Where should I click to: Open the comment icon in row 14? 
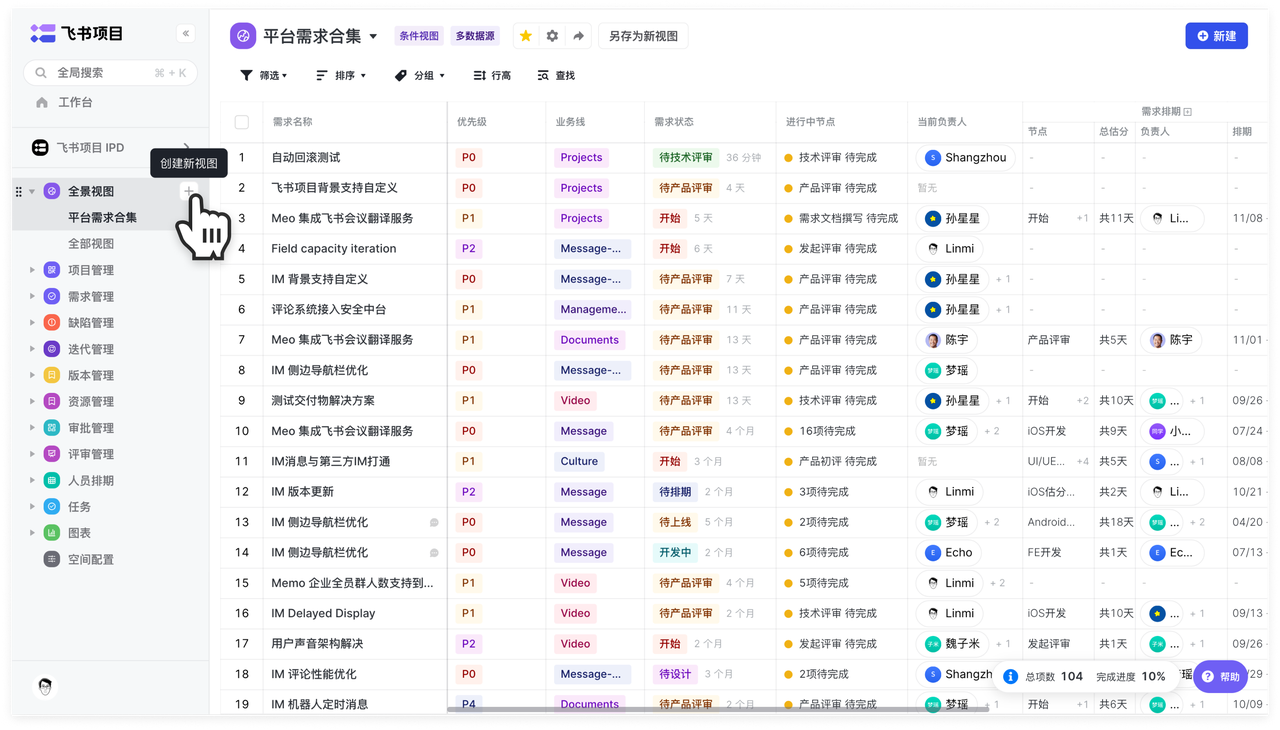(x=434, y=552)
